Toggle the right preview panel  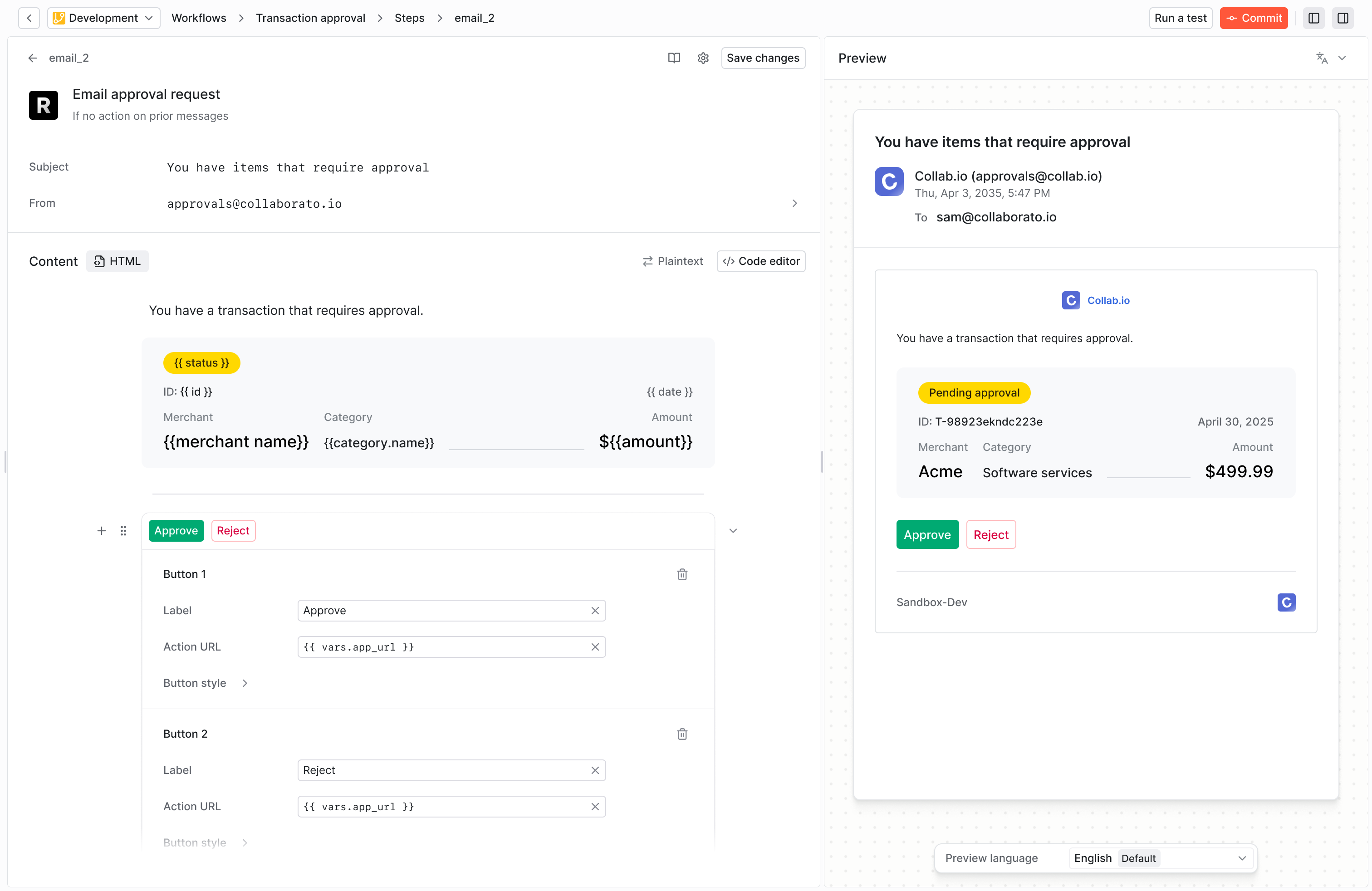(x=1343, y=18)
